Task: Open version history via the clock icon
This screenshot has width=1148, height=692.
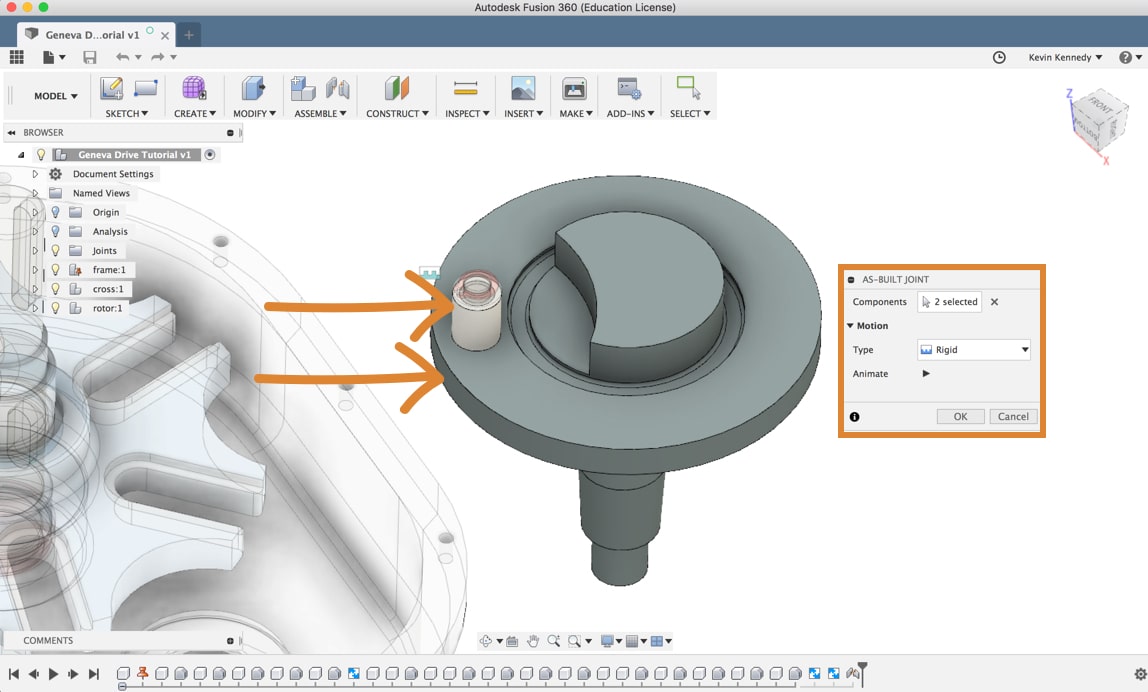Action: point(999,57)
